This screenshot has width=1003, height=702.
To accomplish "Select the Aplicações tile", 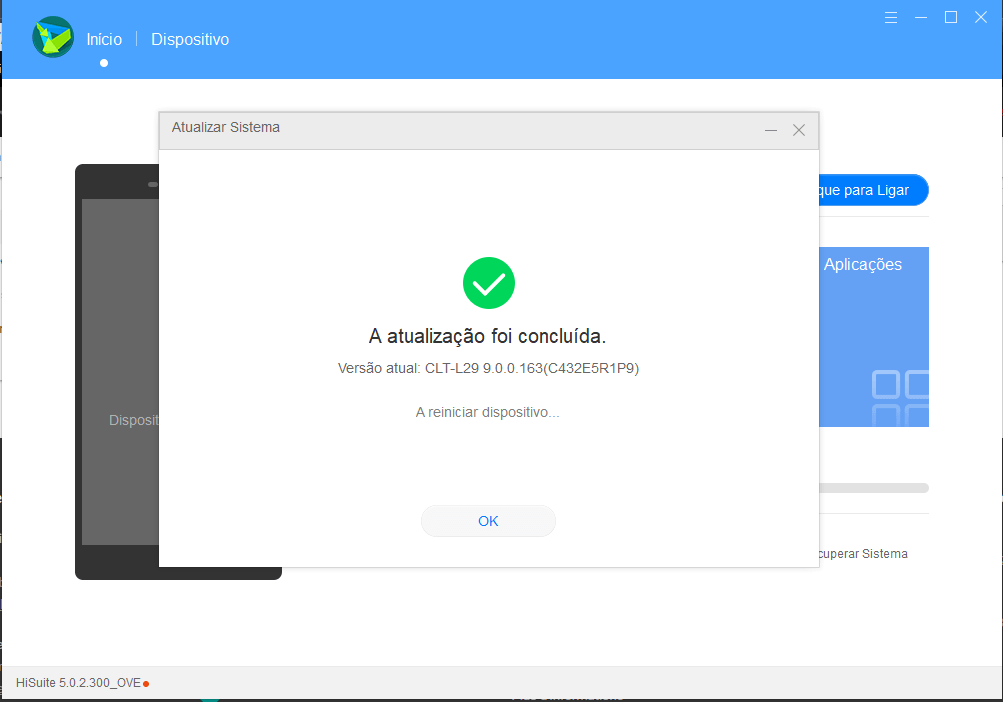I will tap(874, 320).
